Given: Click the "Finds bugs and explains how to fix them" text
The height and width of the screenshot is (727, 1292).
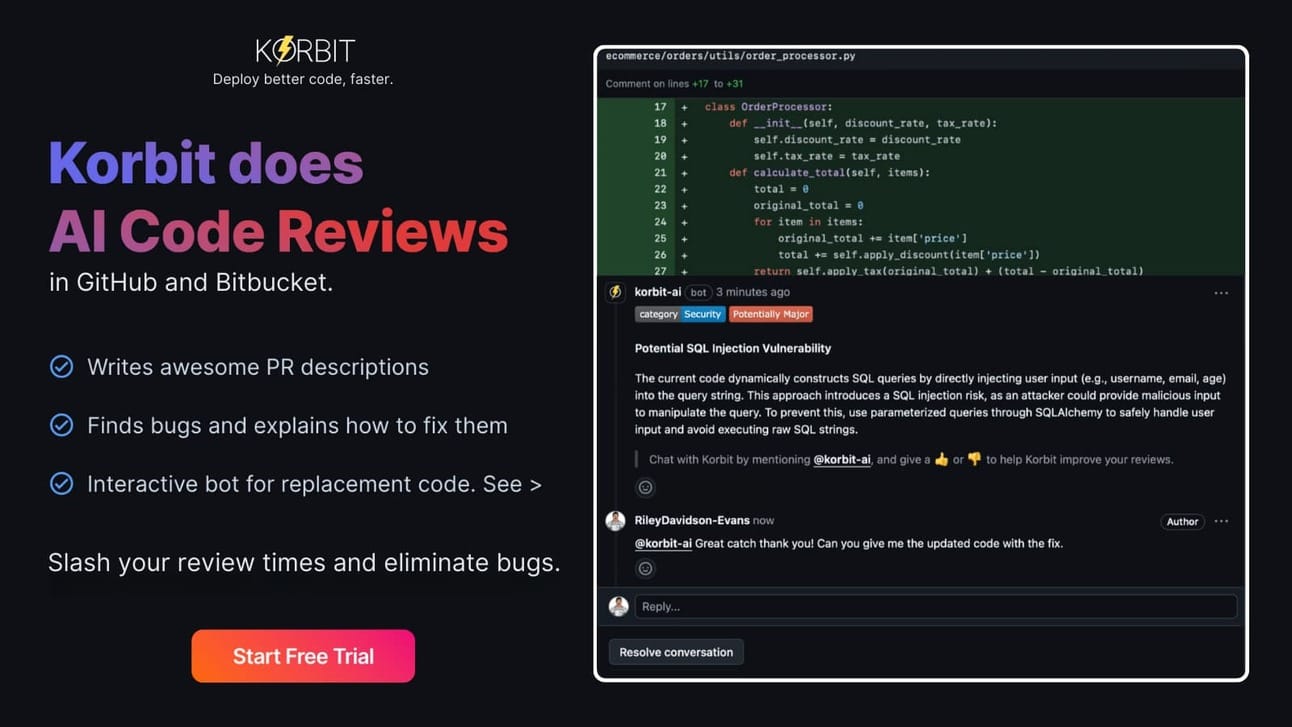Looking at the screenshot, I should [x=297, y=425].
